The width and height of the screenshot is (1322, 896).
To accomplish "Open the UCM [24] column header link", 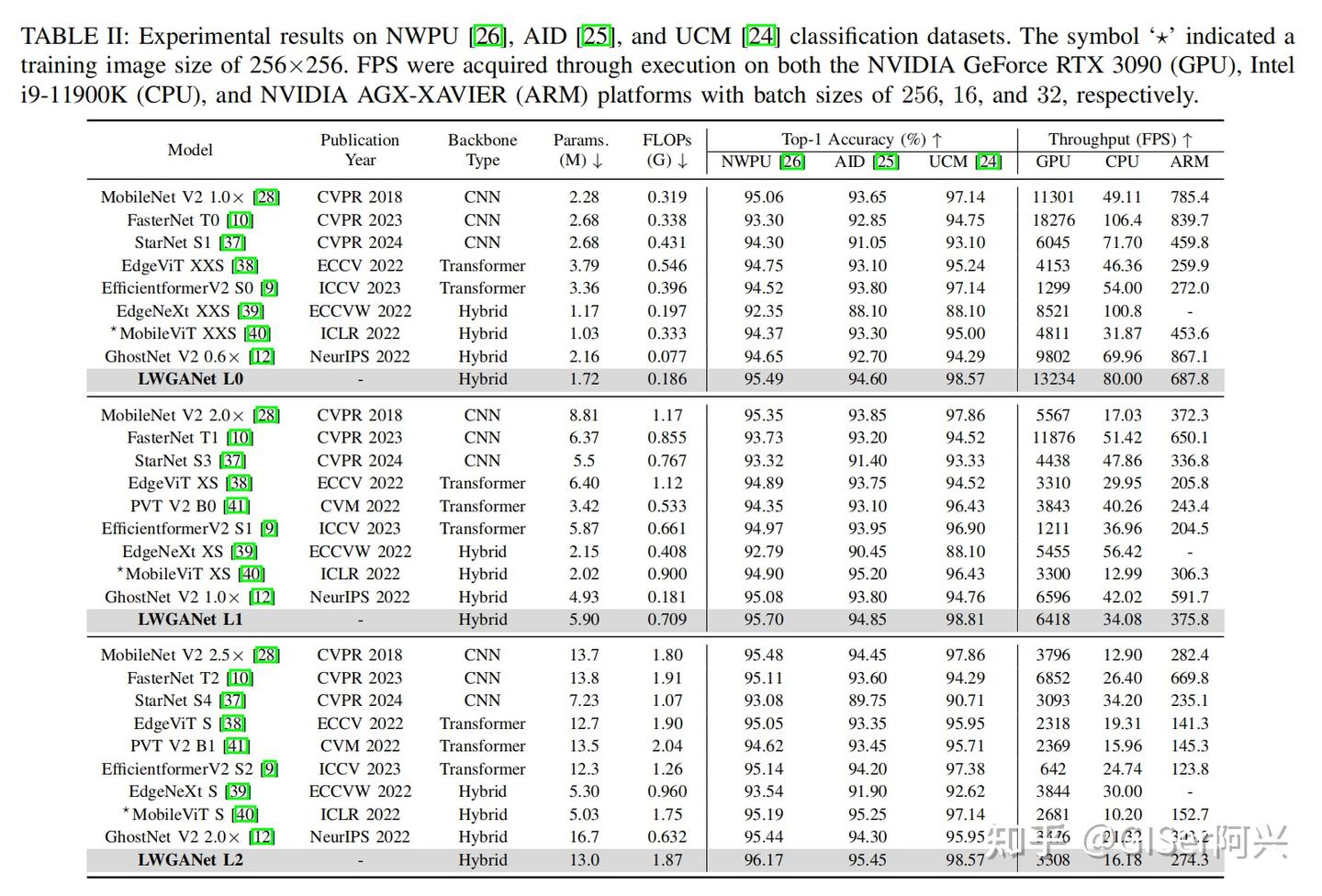I will (987, 161).
